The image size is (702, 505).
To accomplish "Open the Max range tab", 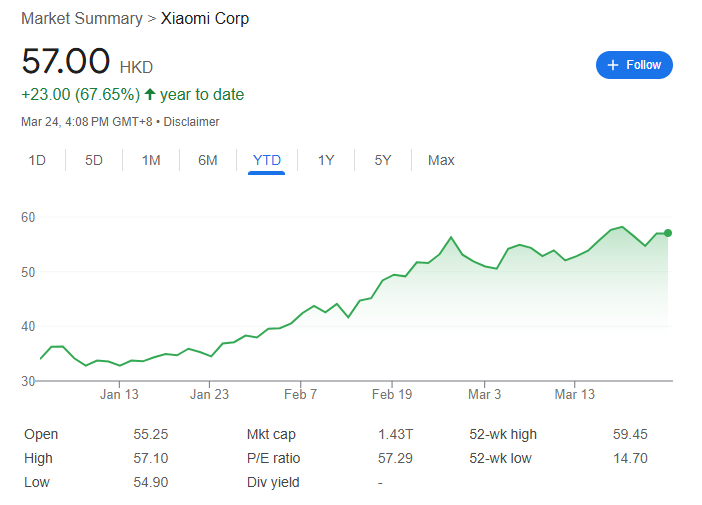I will [441, 160].
